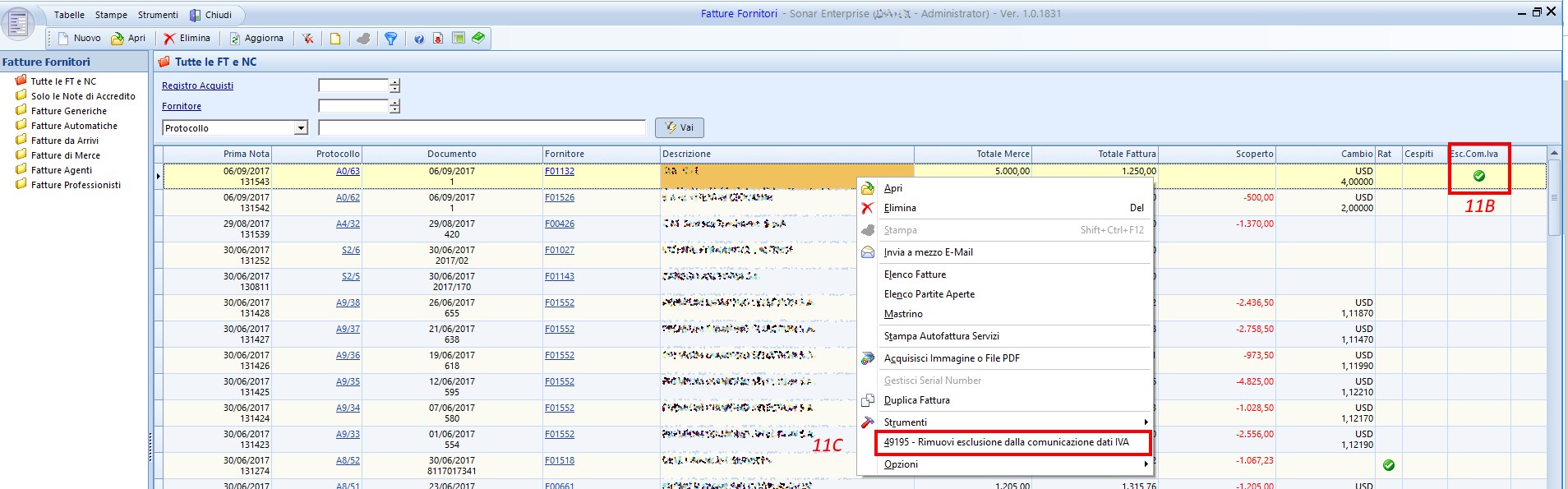Click the yellow note icon in toolbar
Screen dimensions: 1568x489
pos(335,39)
